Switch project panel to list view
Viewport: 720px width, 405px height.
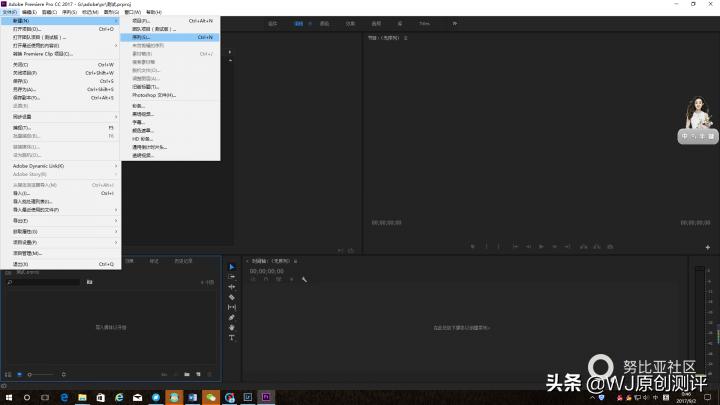(x=8, y=373)
